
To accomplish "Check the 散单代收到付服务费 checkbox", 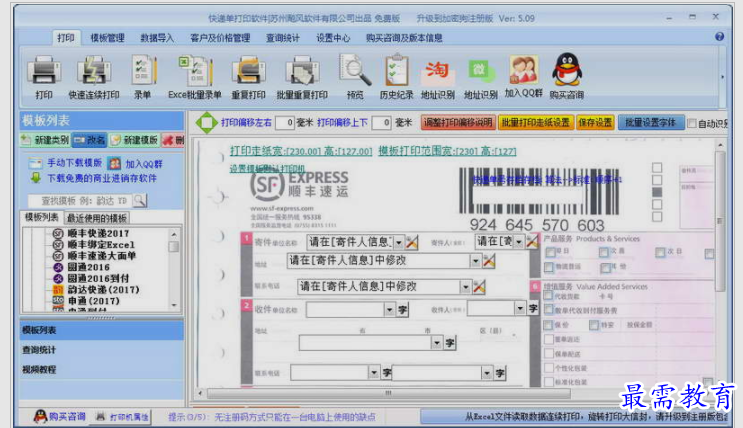I will pyautogui.click(x=549, y=310).
